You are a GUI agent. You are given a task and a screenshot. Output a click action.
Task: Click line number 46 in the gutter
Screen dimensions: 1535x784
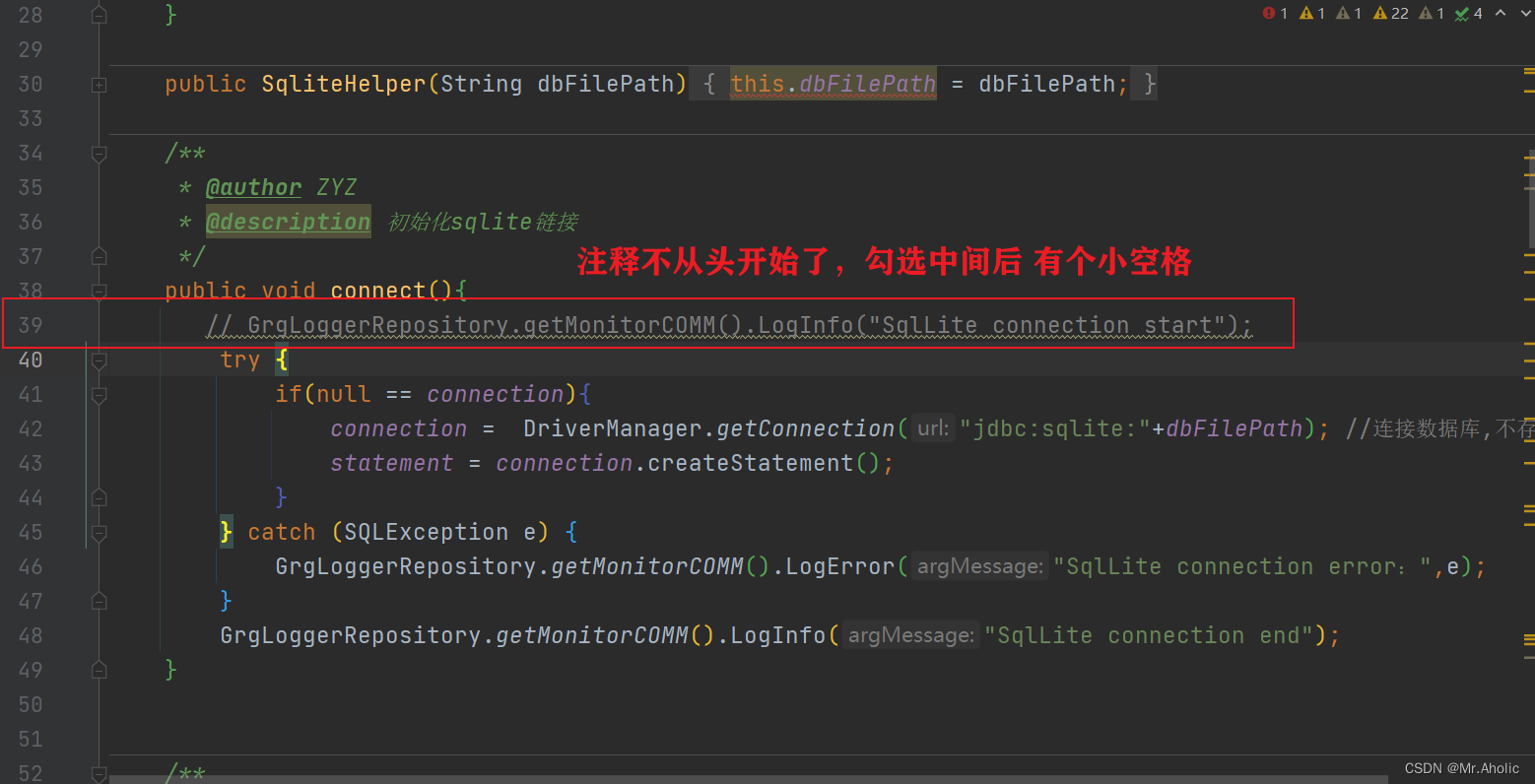tap(31, 566)
